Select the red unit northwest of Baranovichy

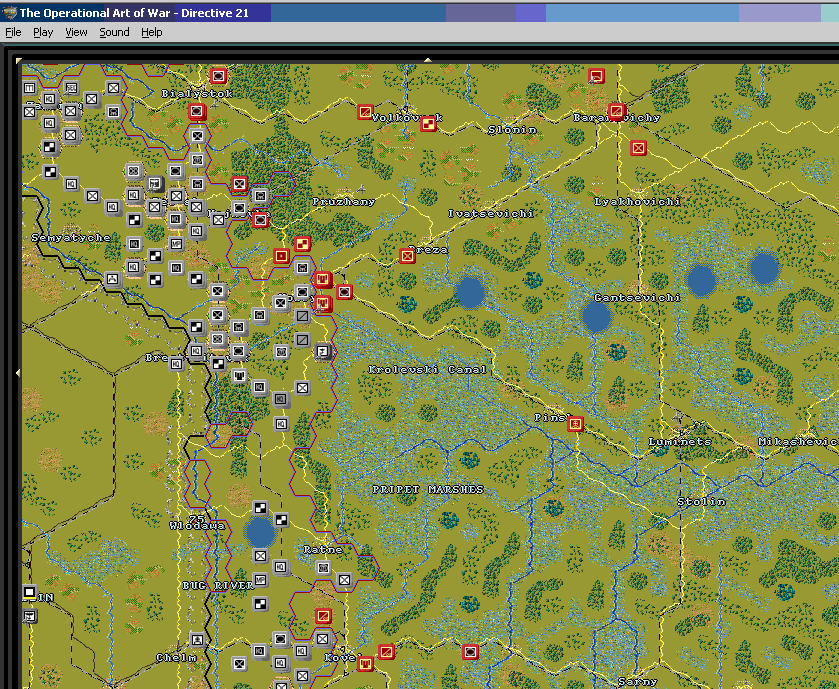[x=596, y=76]
